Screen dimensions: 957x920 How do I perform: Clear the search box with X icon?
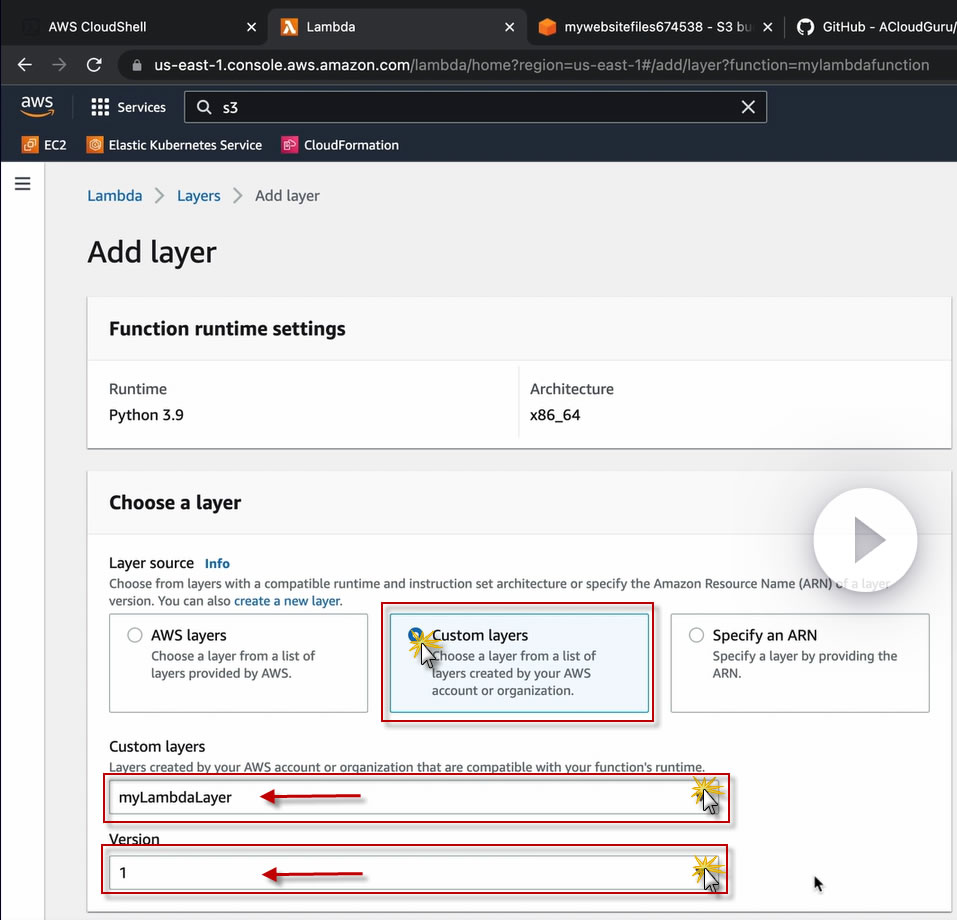747,107
